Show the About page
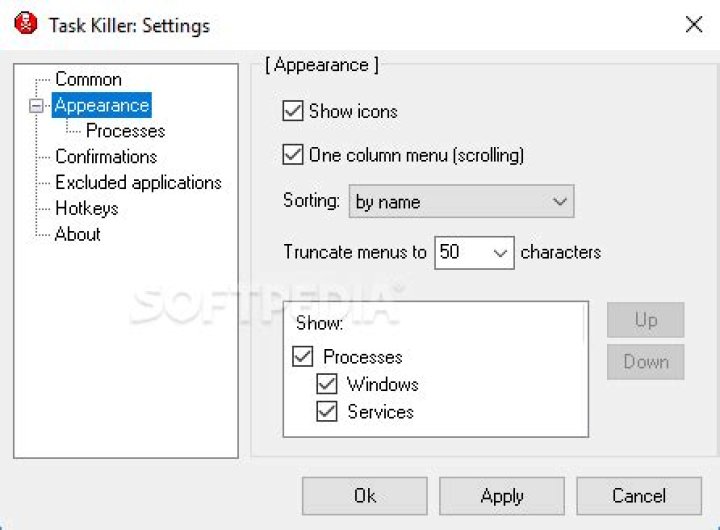720x530 pixels. (x=78, y=234)
